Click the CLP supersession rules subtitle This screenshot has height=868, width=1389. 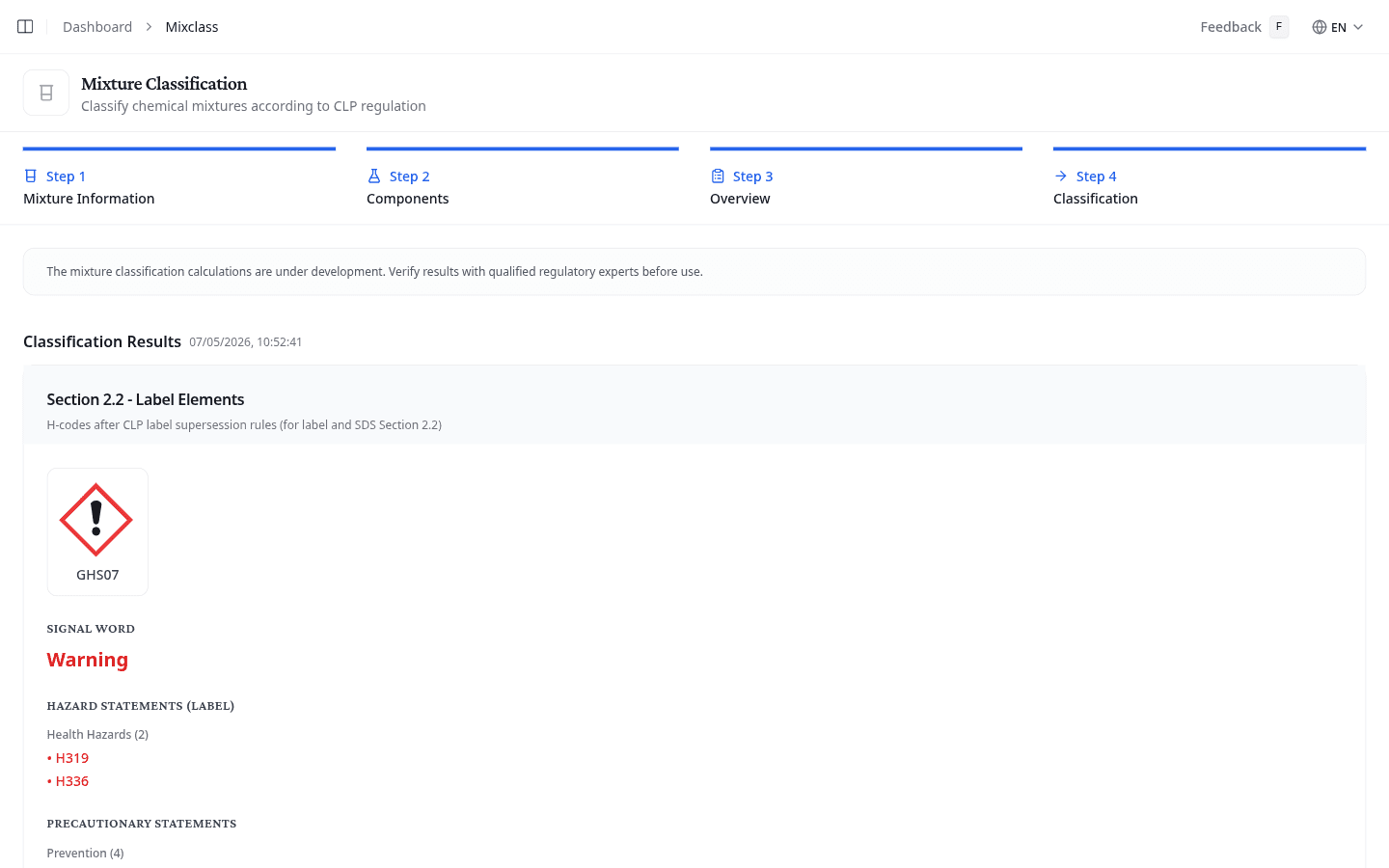[x=244, y=425]
